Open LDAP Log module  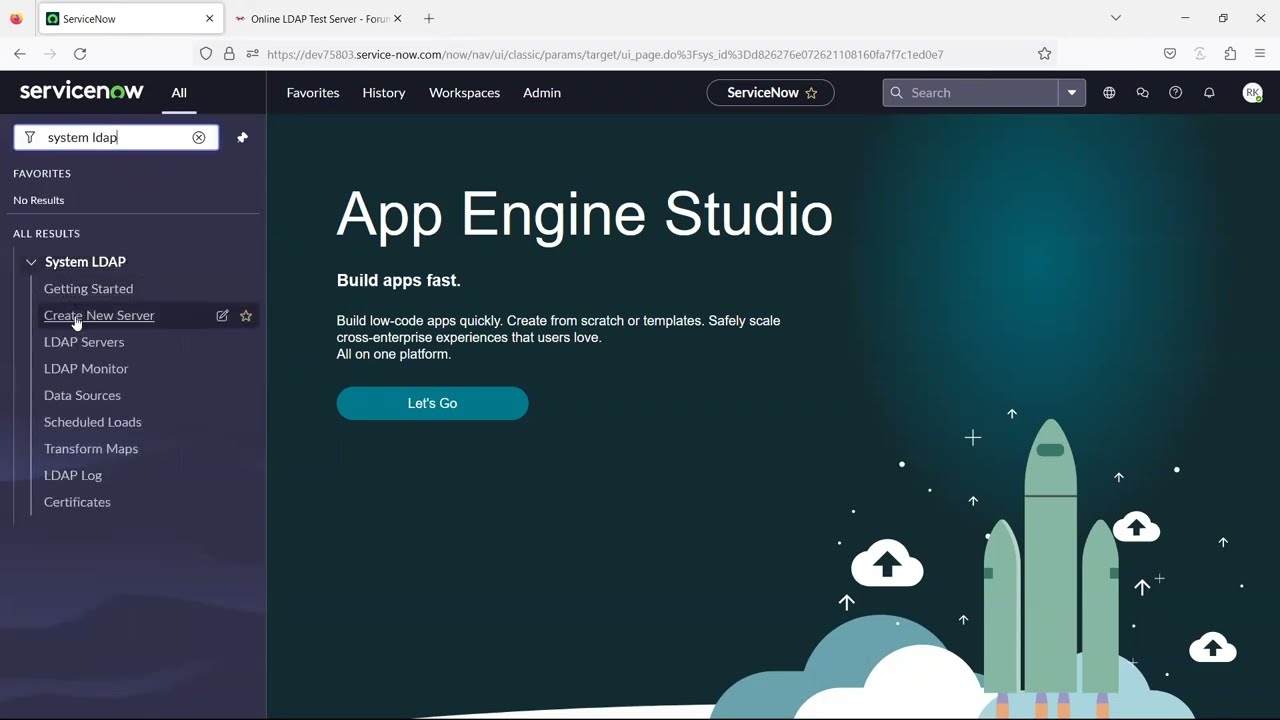click(73, 475)
